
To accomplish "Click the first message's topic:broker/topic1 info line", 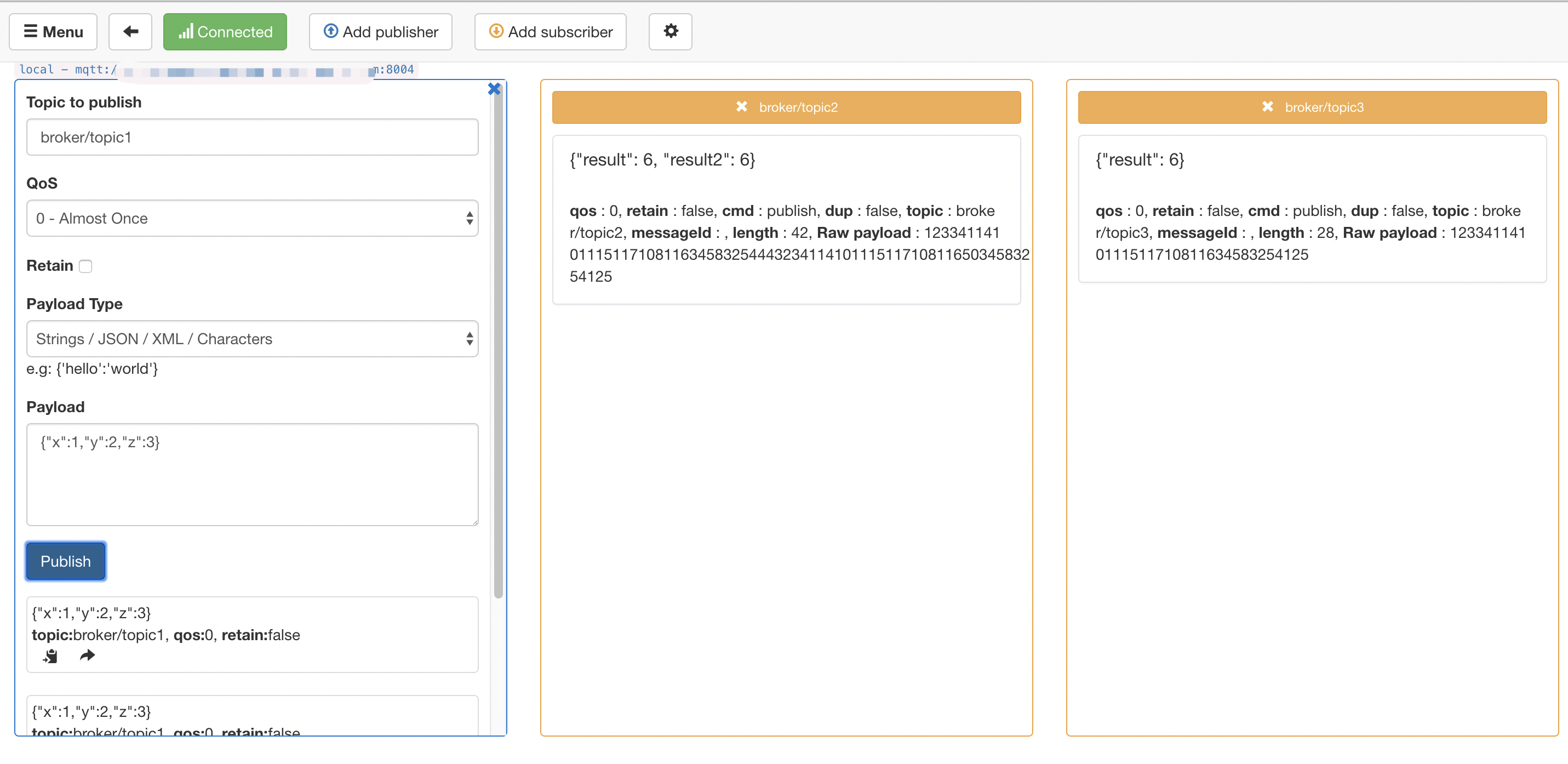I will (165, 635).
